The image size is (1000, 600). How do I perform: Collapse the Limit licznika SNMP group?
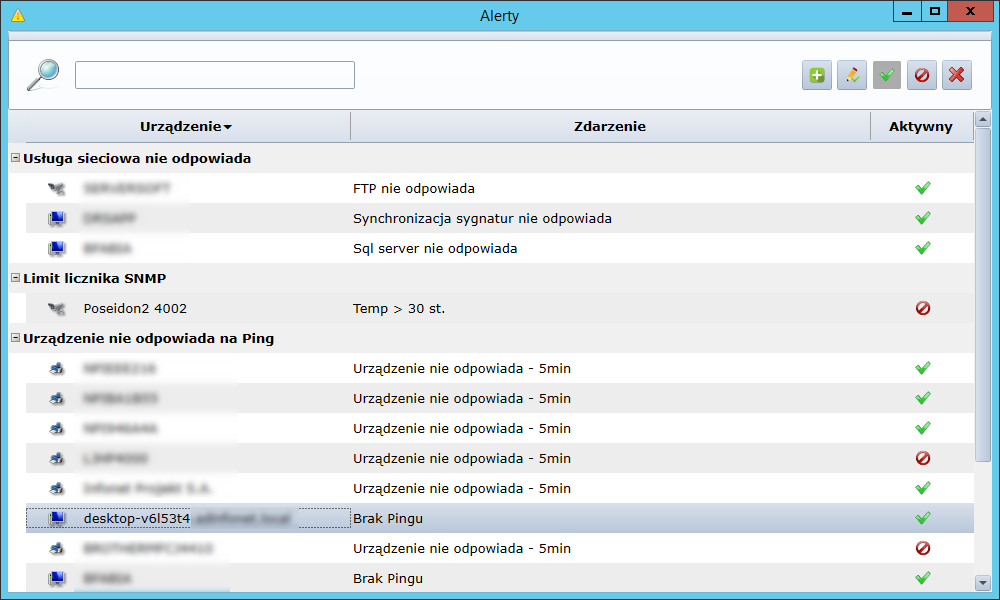point(15,278)
